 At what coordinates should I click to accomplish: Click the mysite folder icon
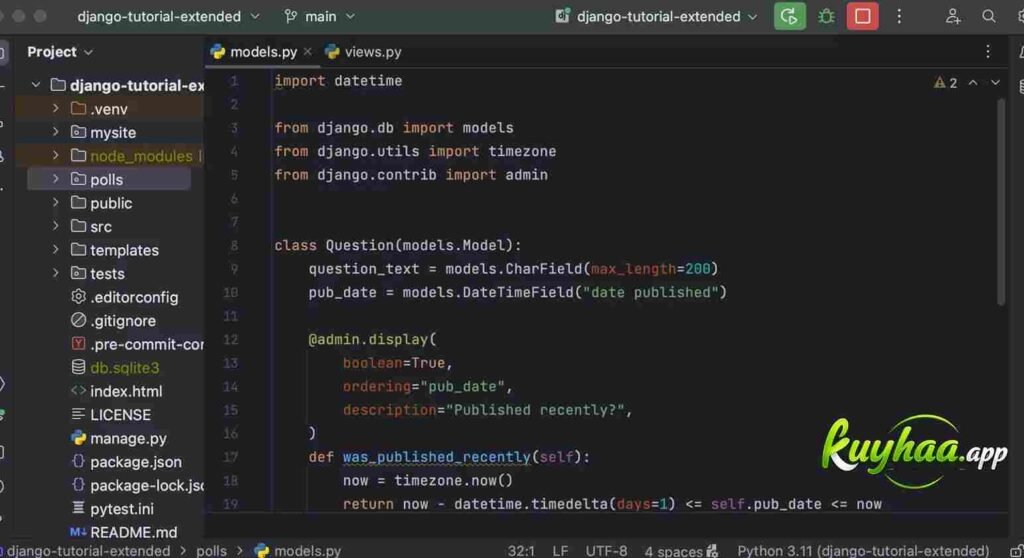coord(78,132)
